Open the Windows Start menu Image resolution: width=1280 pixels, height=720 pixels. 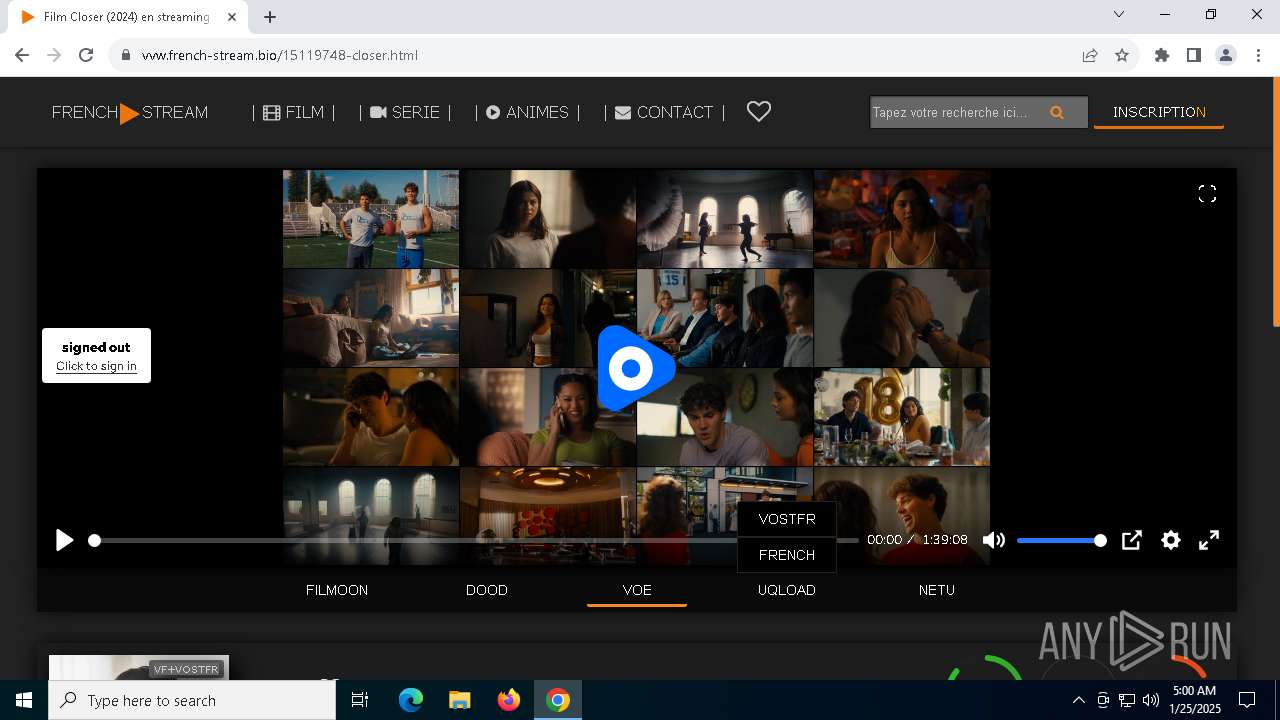coord(24,700)
